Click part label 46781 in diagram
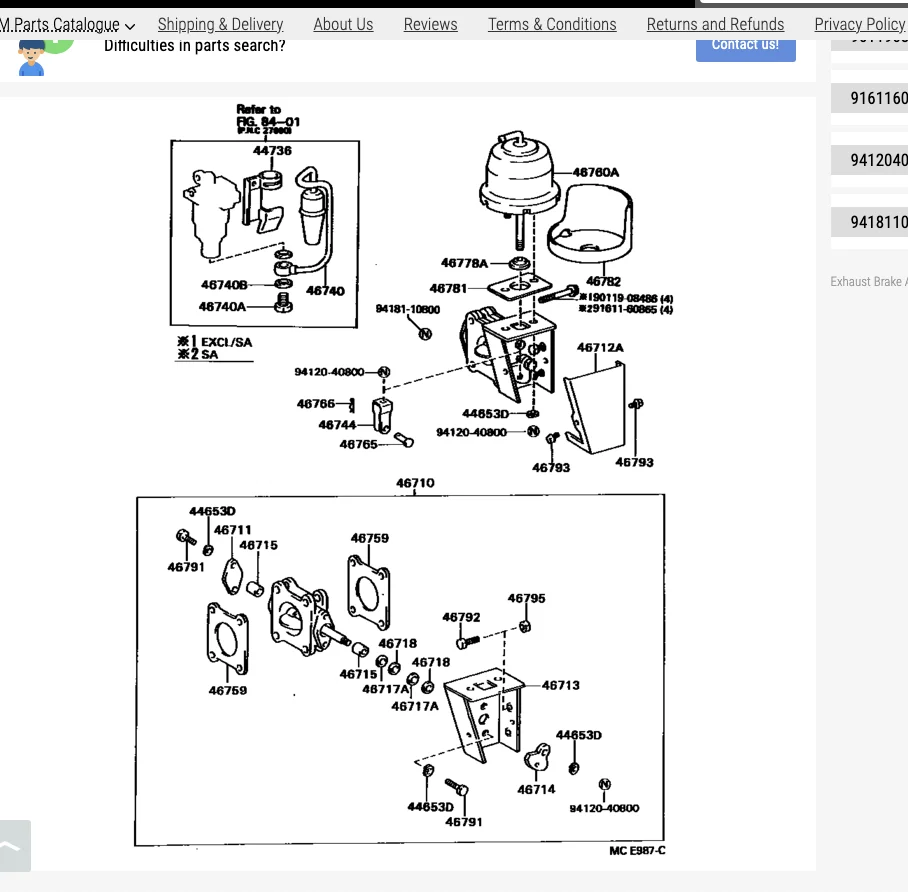This screenshot has height=892, width=908. click(x=448, y=288)
